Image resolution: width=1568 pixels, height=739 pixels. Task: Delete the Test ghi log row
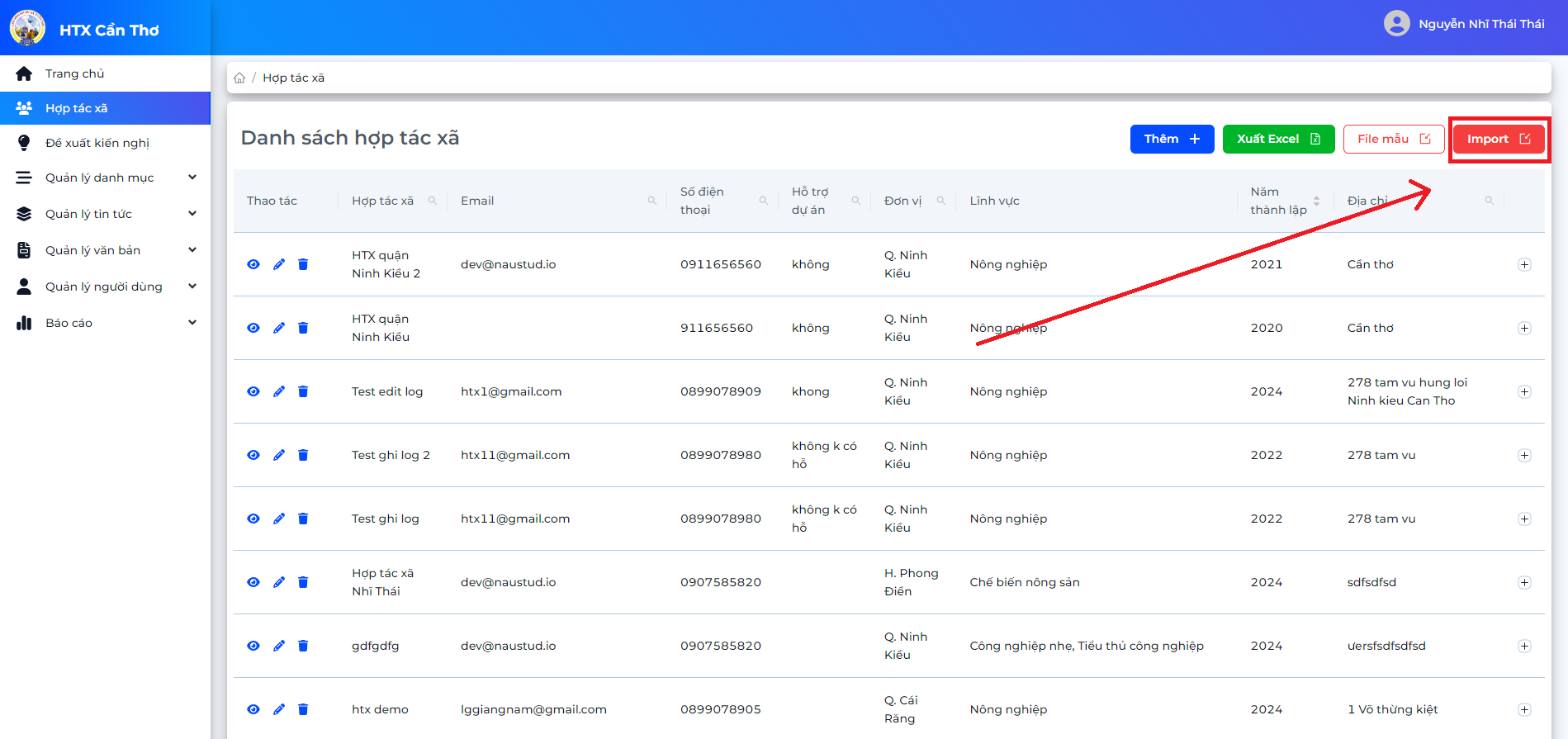tap(303, 519)
